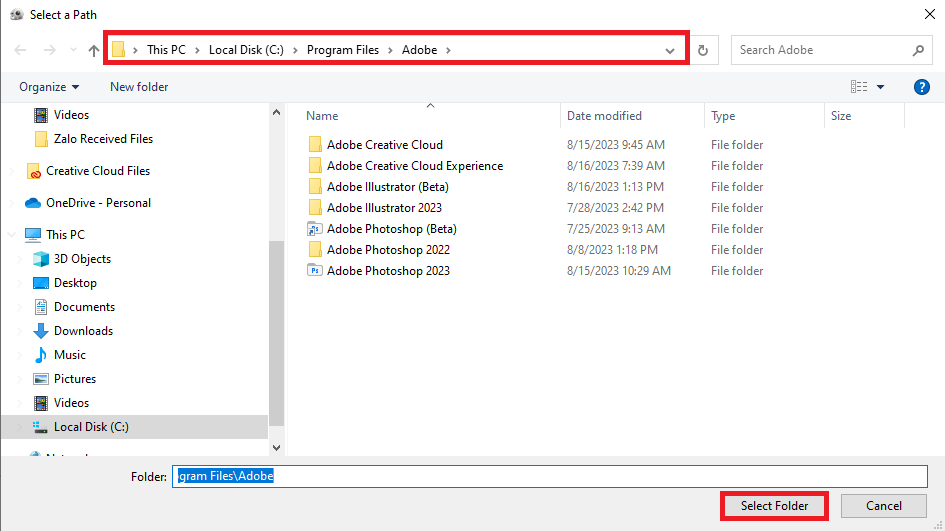This screenshot has width=945, height=531.
Task: Confirm with Select Folder button
Action: (x=774, y=506)
